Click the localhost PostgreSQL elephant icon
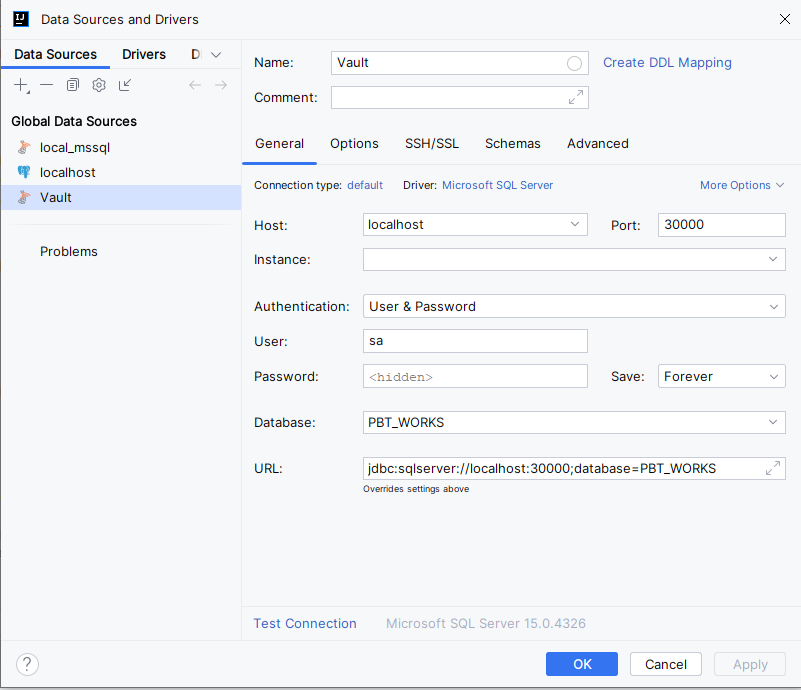 coord(23,172)
